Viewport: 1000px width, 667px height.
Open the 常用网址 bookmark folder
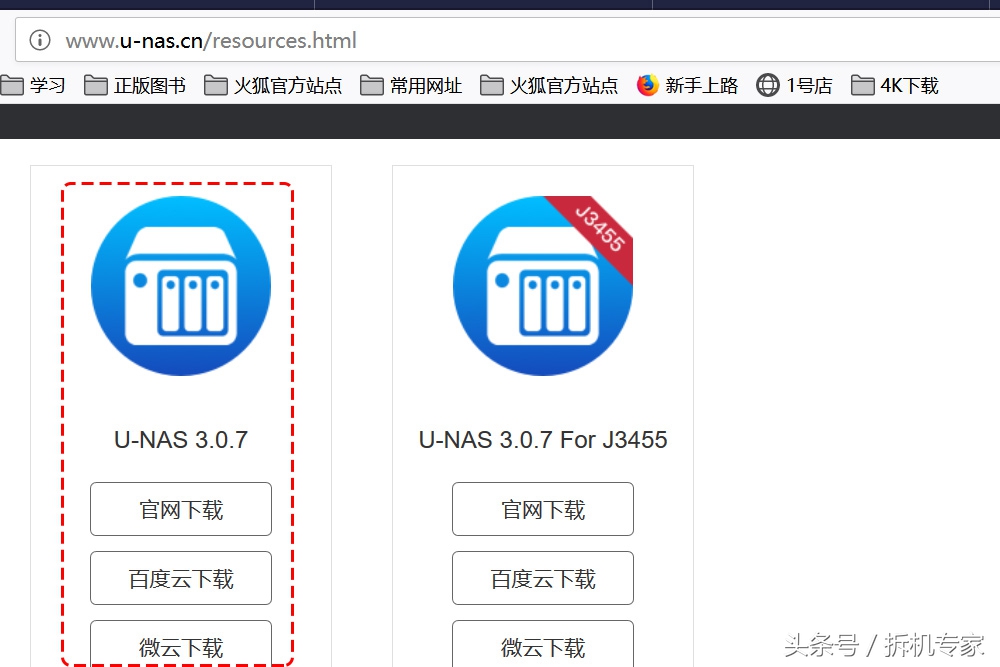411,85
